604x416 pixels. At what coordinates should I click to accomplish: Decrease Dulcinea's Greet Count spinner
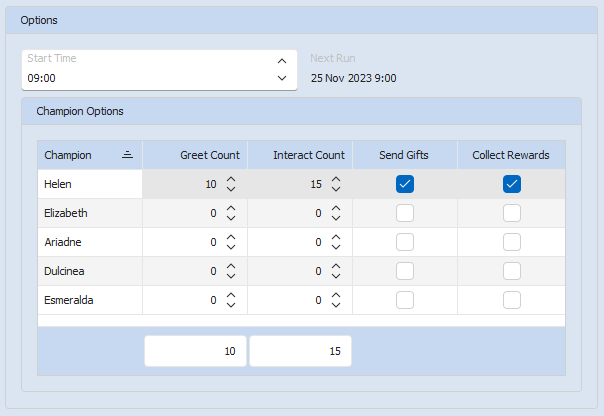[x=231, y=277]
